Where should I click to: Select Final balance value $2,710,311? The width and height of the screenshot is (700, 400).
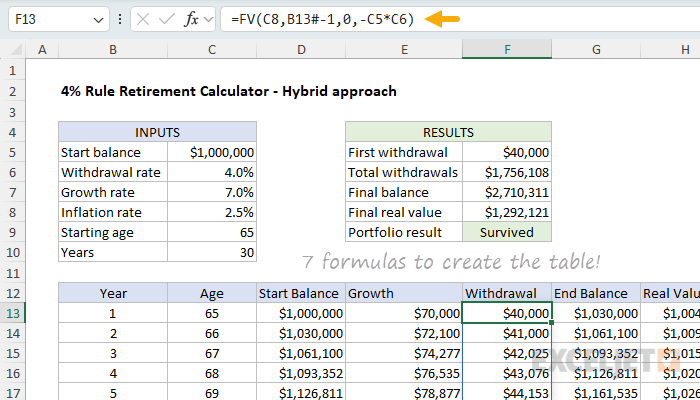coord(507,192)
